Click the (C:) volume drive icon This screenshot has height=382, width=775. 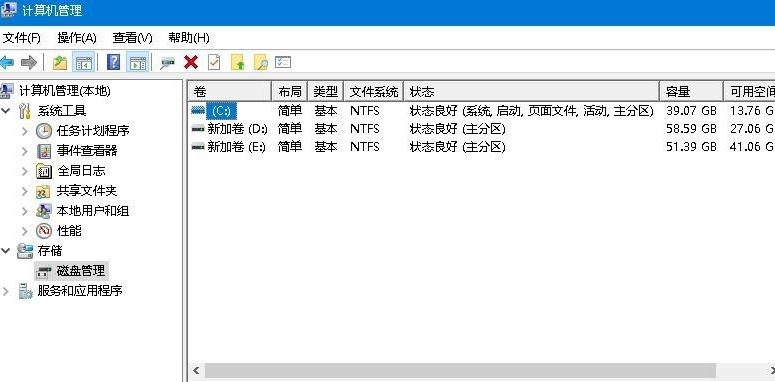coord(198,111)
